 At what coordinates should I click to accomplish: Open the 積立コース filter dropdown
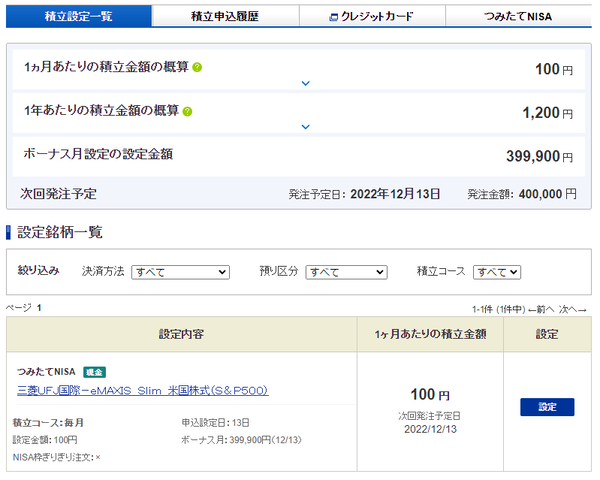(497, 272)
